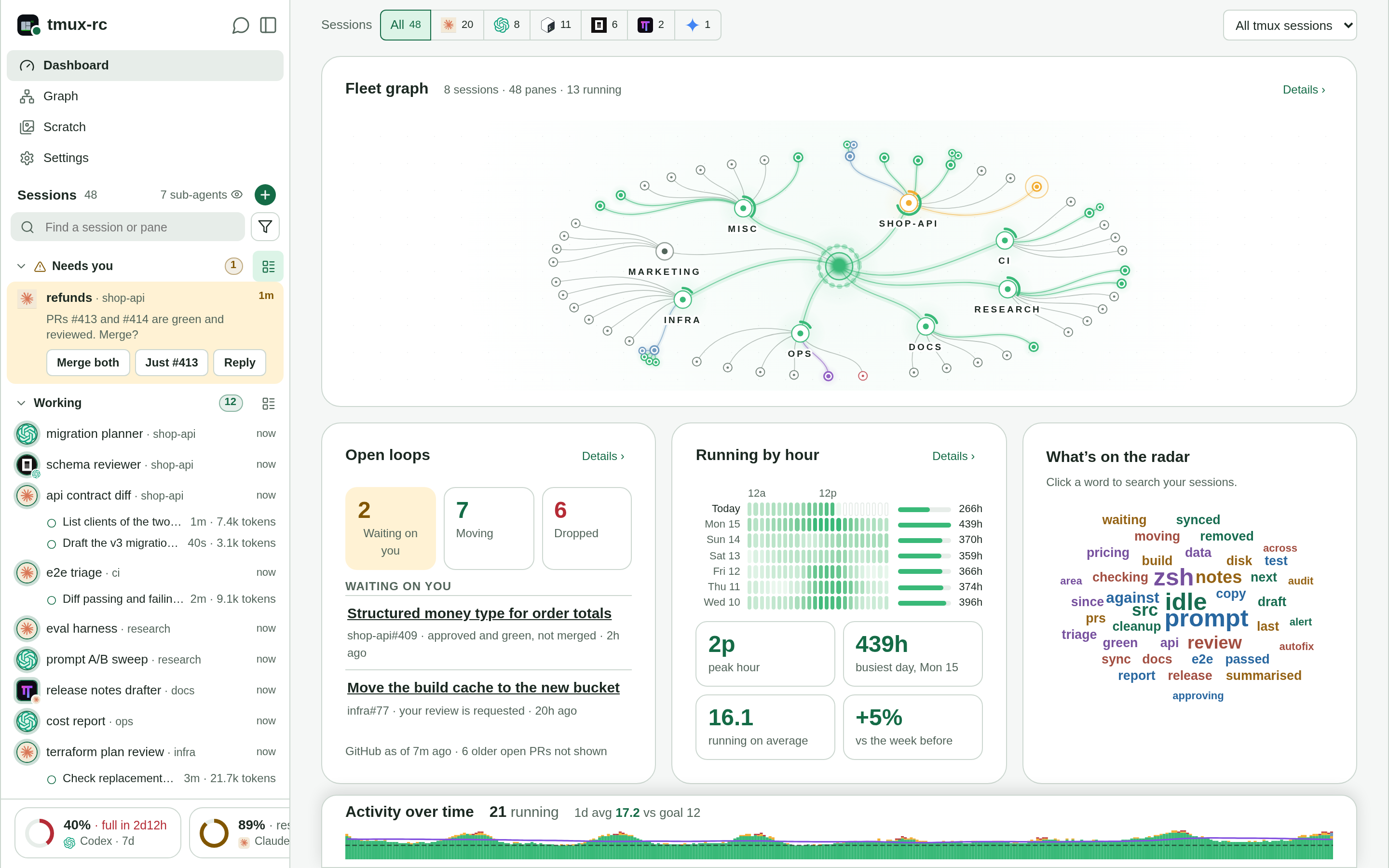1389x868 pixels.
Task: Open the session filter funnel icon
Action: [x=265, y=227]
